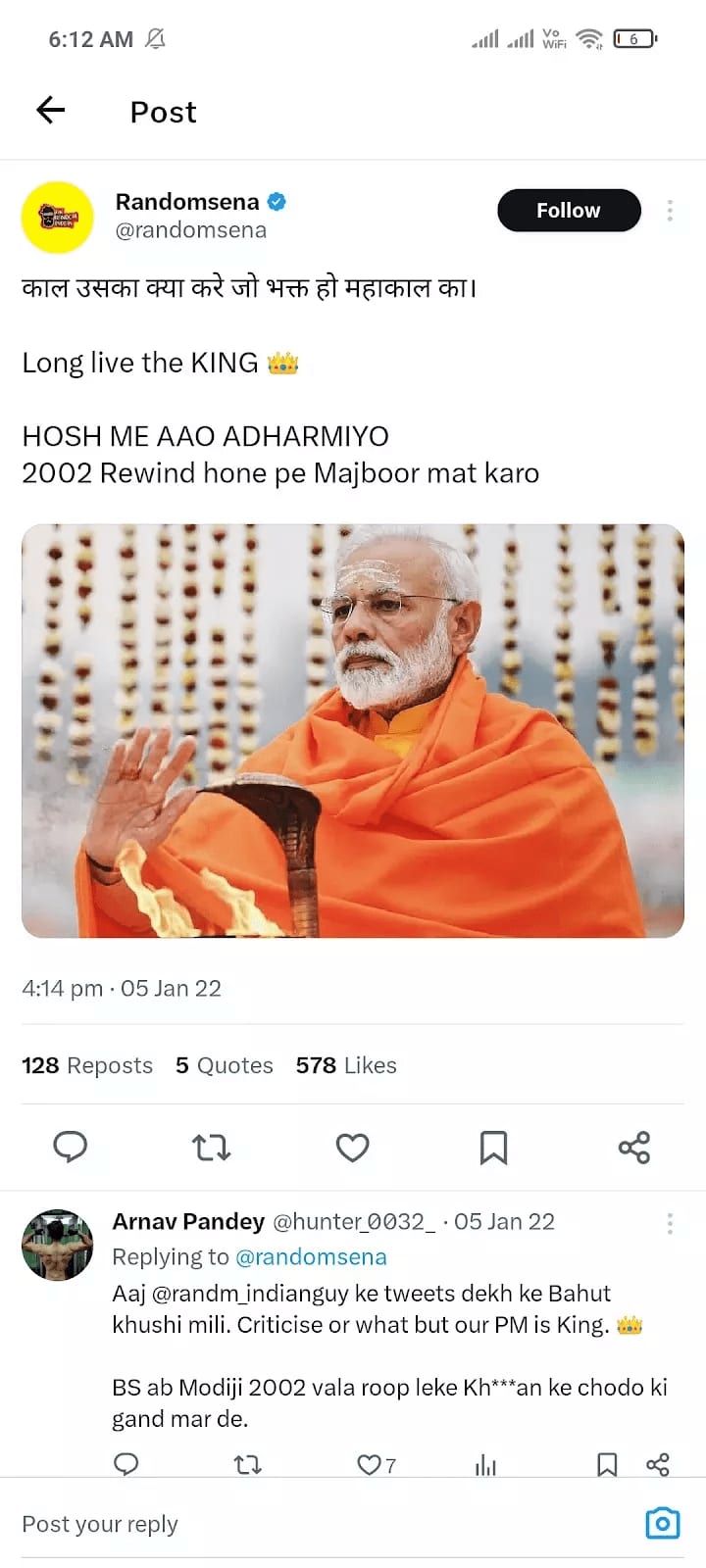Bookmark the main Randomsena post
The height and width of the screenshot is (1568, 706).
(493, 1147)
